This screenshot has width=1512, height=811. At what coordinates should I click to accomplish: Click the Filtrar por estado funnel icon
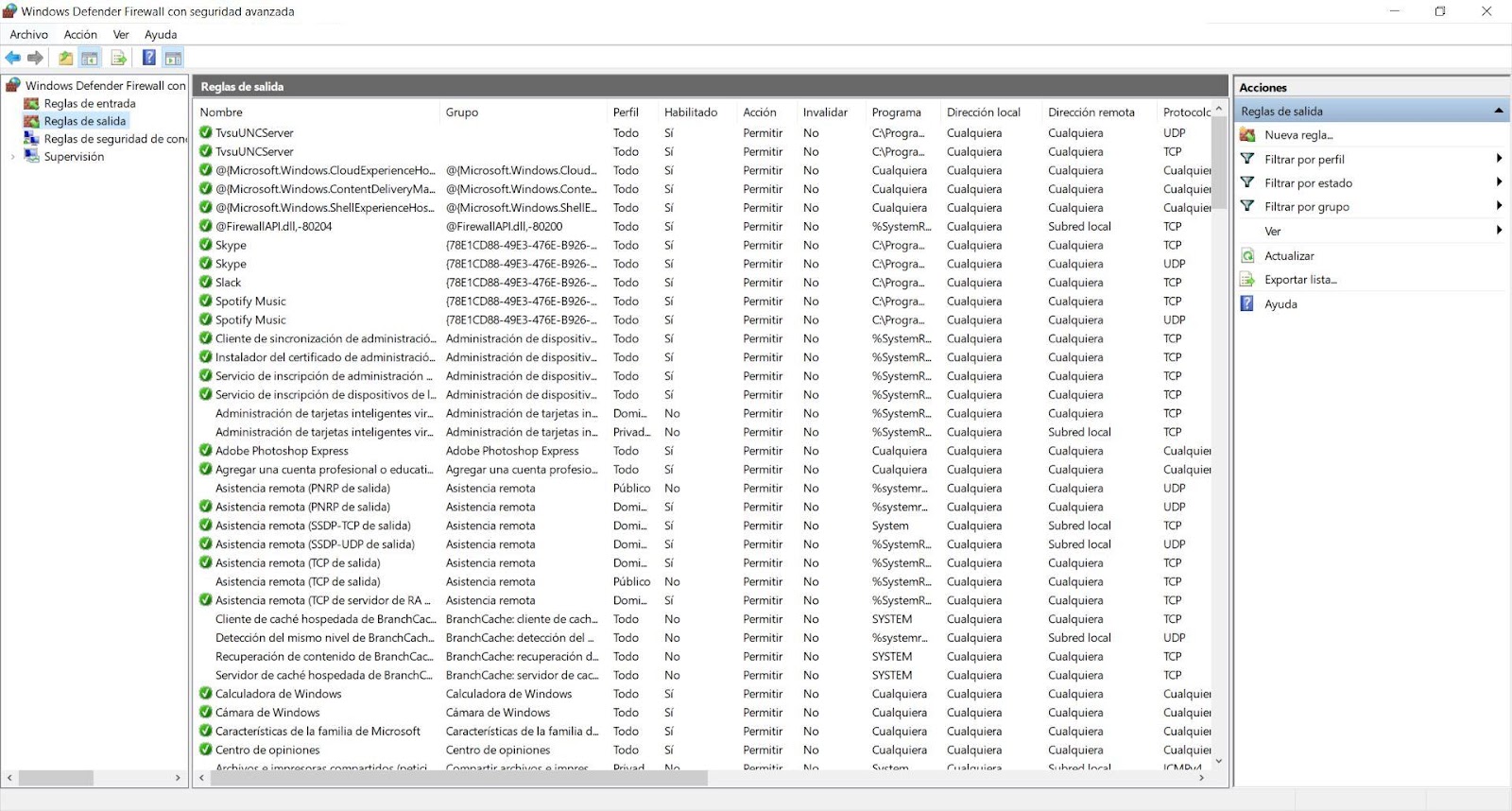tap(1247, 182)
